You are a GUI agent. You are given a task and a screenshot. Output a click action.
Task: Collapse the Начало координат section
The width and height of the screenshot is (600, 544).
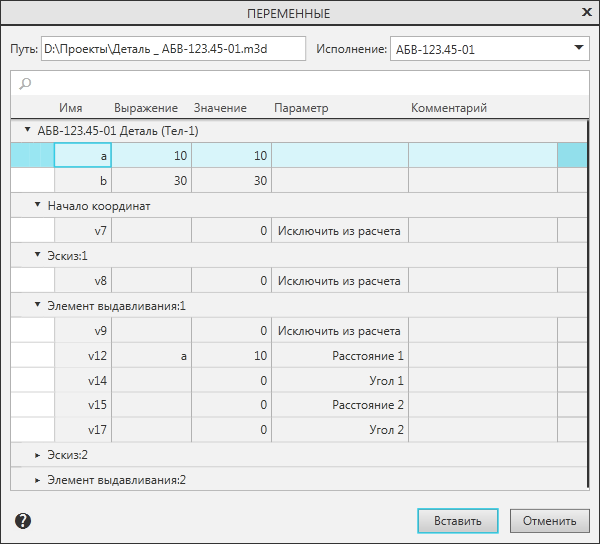coord(37,205)
